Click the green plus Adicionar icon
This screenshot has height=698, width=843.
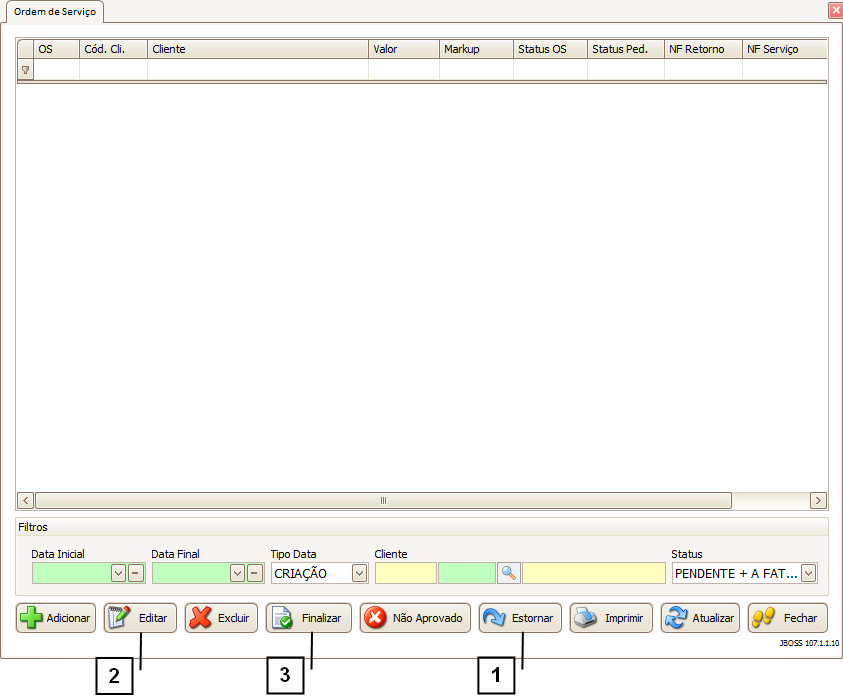click(x=31, y=618)
